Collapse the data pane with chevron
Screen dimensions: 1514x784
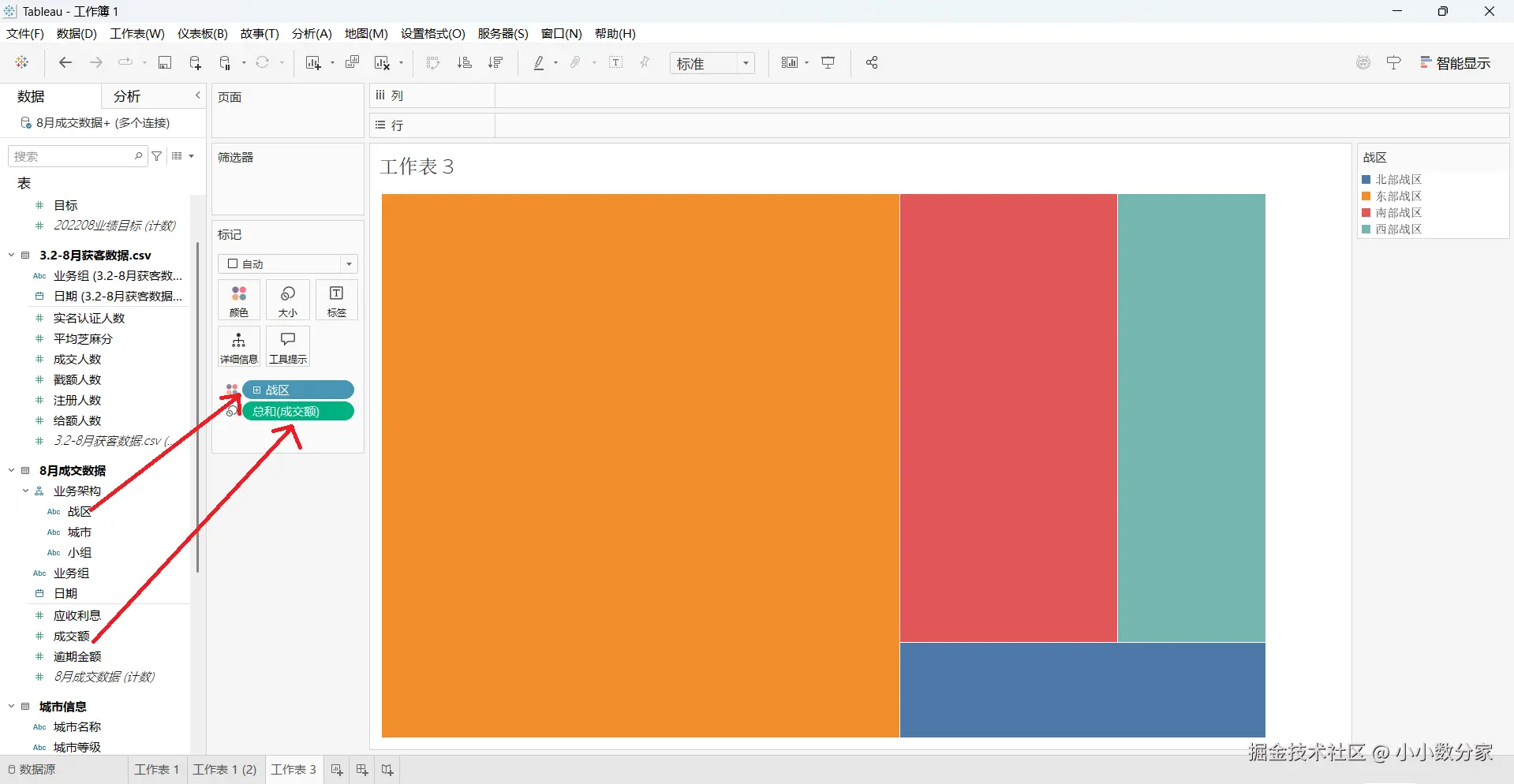tap(198, 95)
